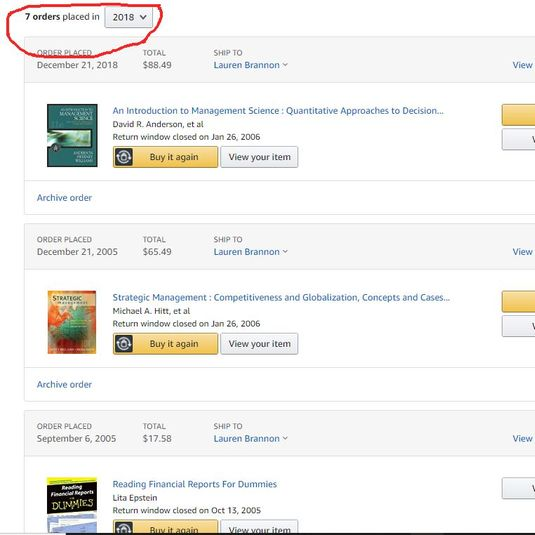Open An Introduction to Management Science title link

point(278,111)
